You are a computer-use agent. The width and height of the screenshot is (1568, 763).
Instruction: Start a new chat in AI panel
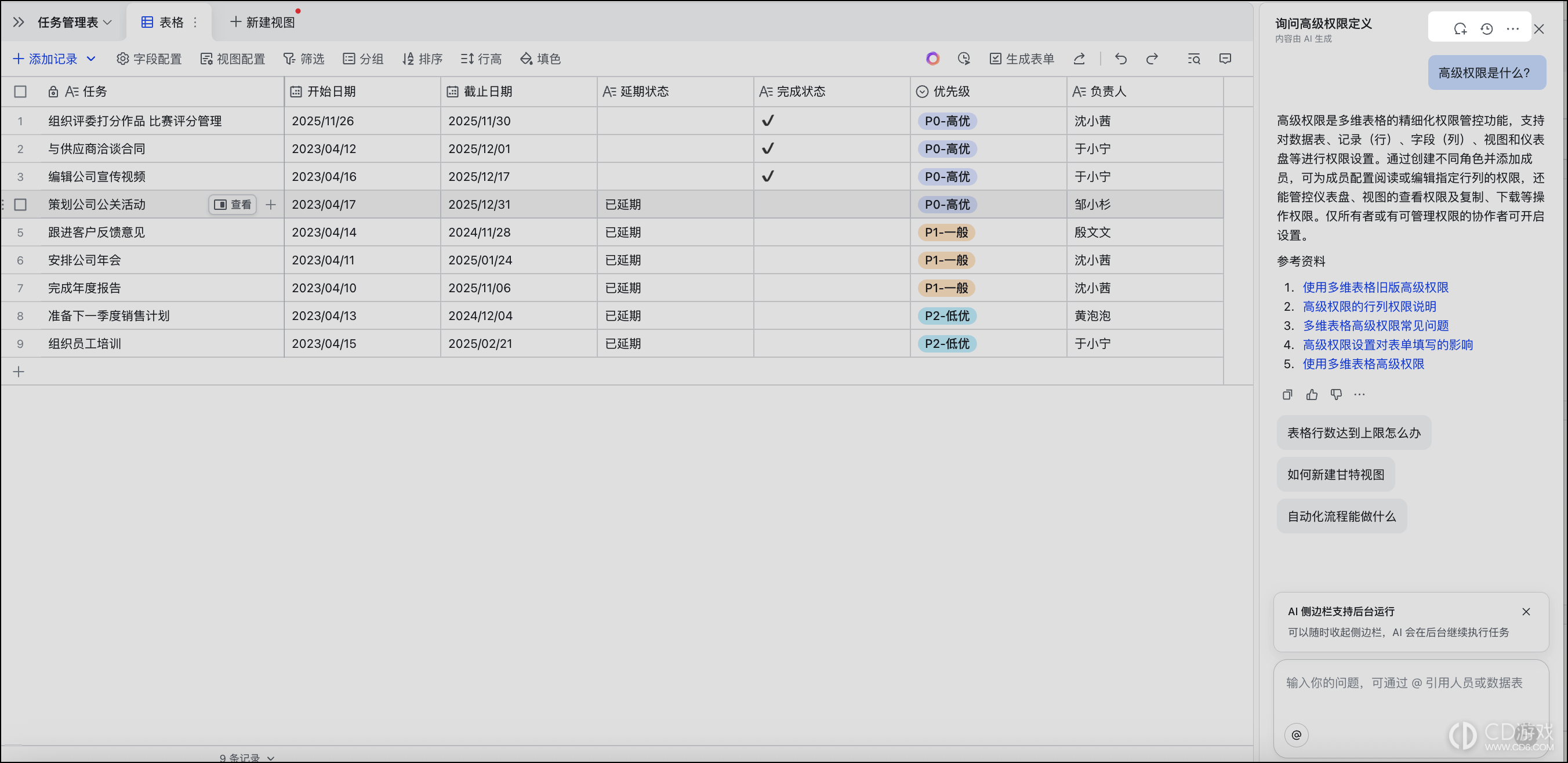[x=1460, y=28]
